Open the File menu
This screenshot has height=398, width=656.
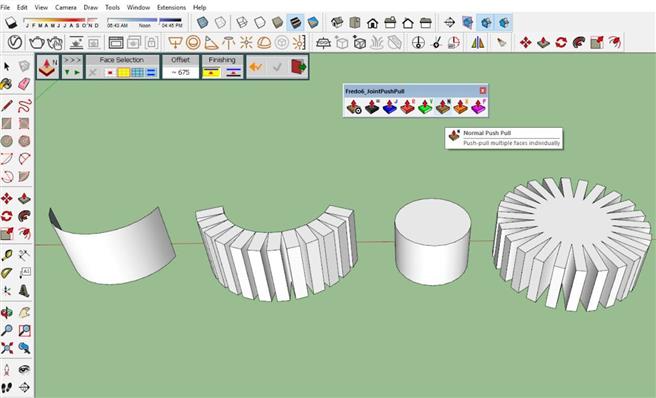click(x=5, y=7)
